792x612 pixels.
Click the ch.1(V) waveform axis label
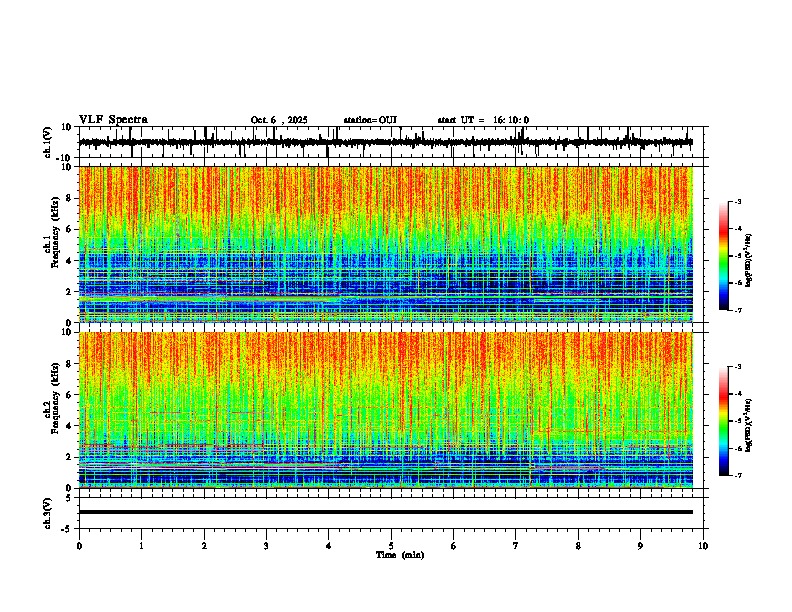(x=47, y=142)
